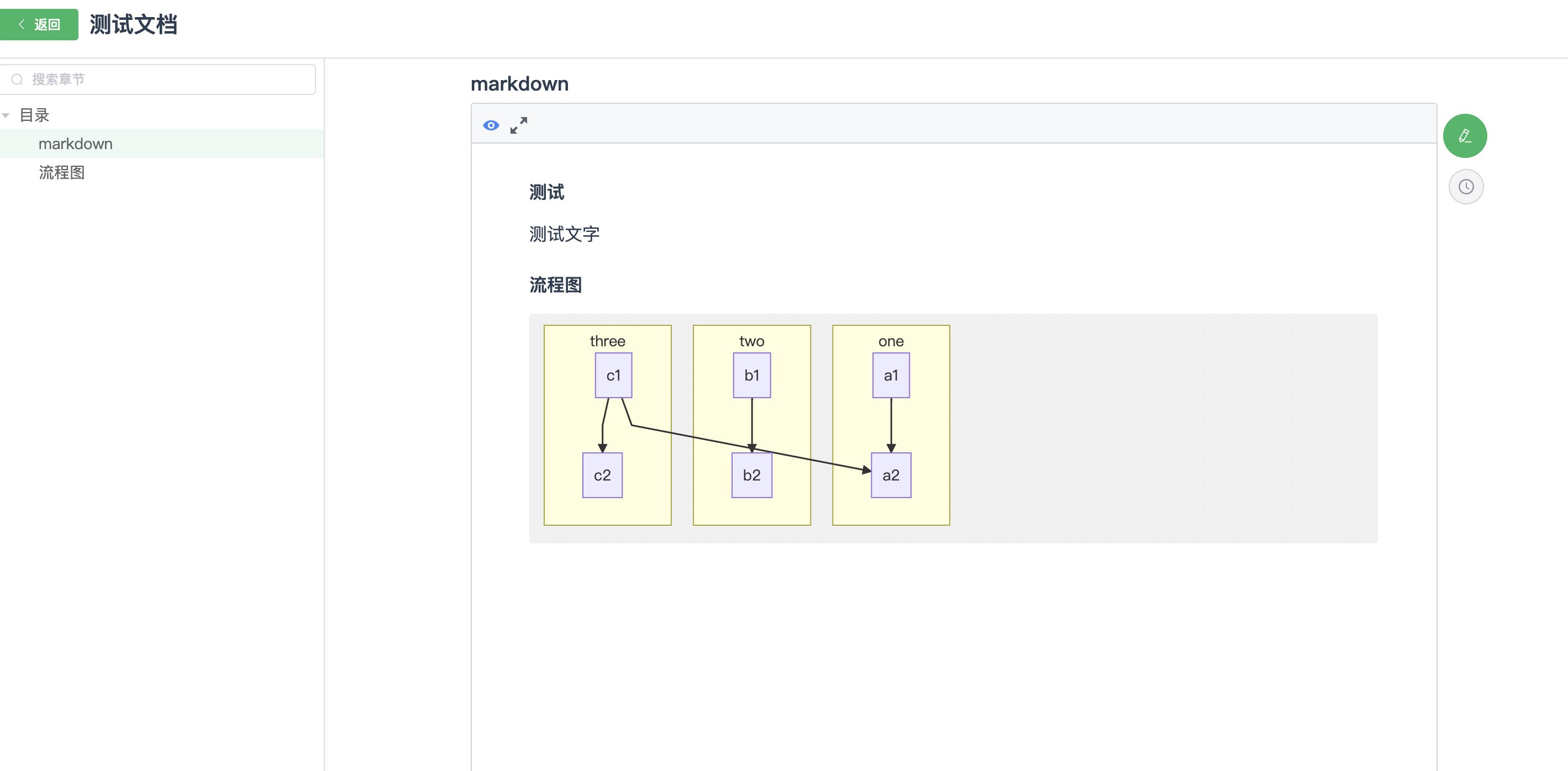Open the markdown chapter in sidebar
The width and height of the screenshot is (1568, 771).
tap(76, 144)
